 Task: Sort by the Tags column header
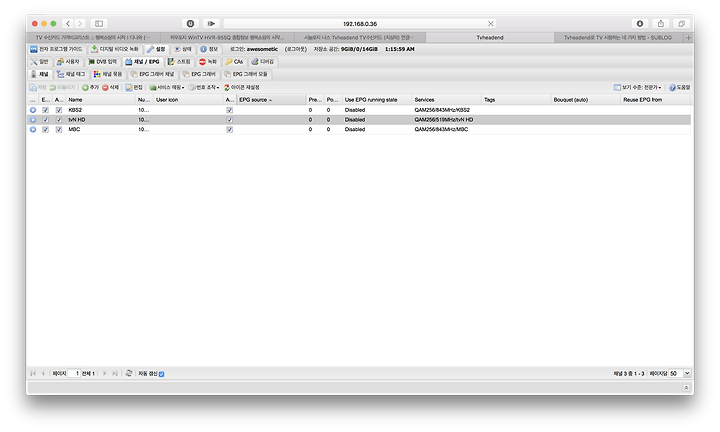[x=516, y=100]
